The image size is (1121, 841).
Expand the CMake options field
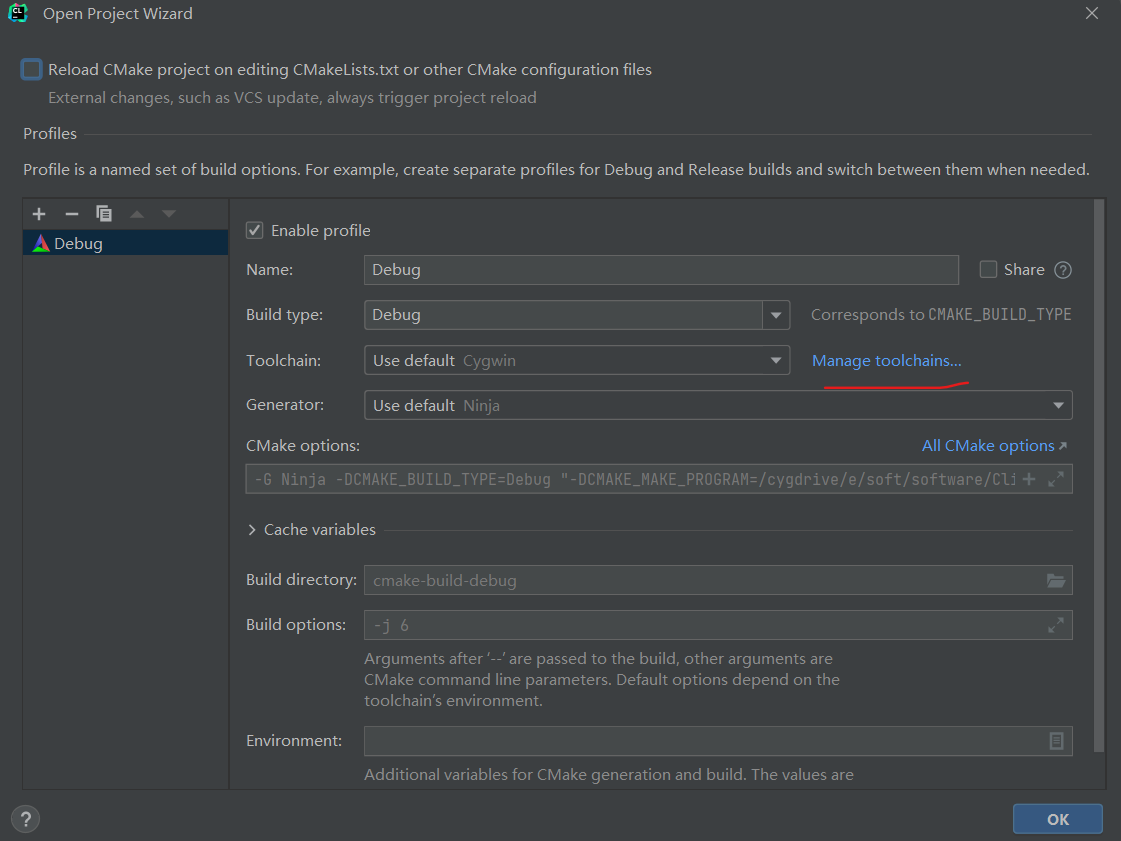point(1055,480)
